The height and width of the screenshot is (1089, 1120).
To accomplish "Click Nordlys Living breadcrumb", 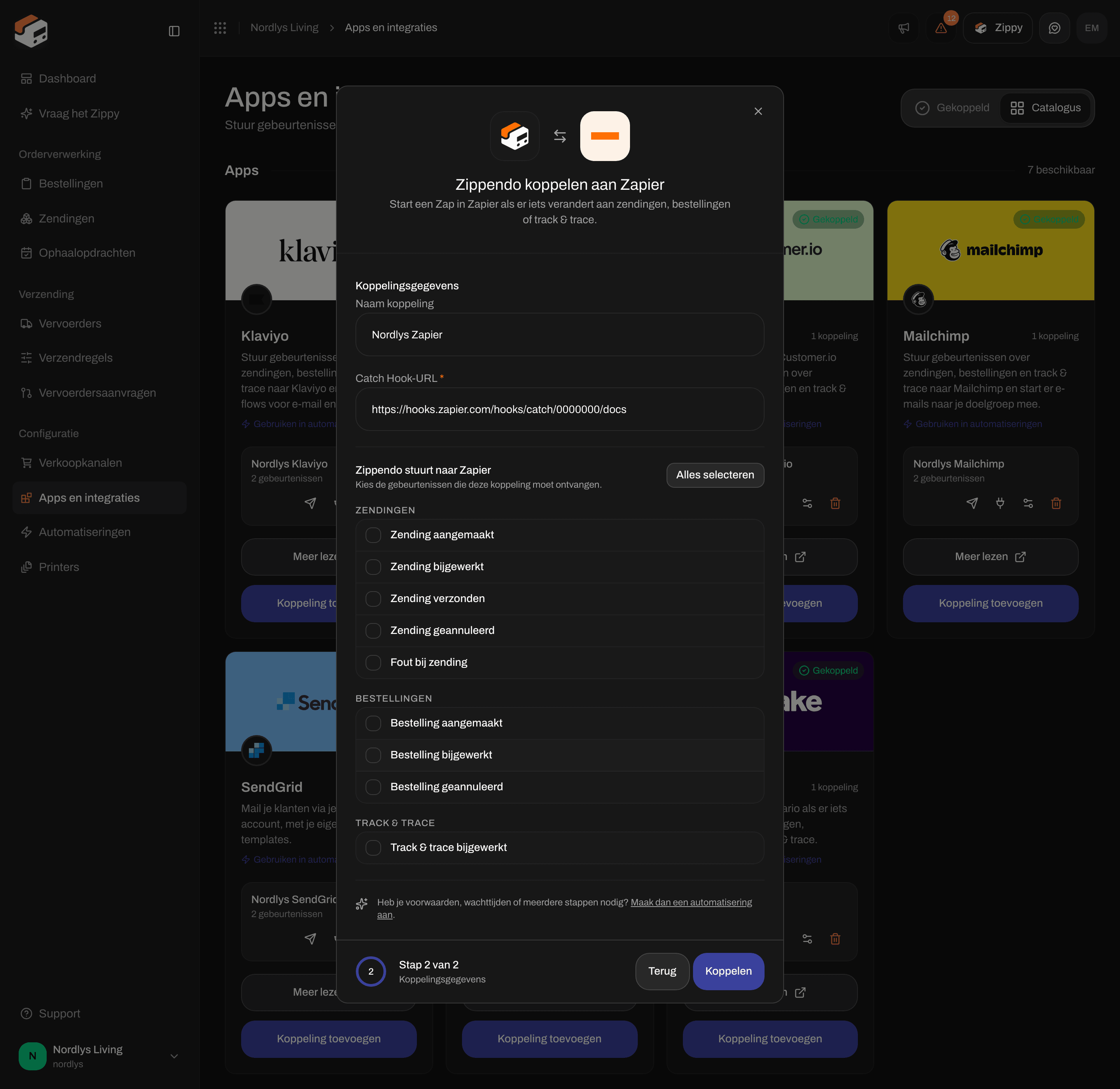I will point(284,28).
